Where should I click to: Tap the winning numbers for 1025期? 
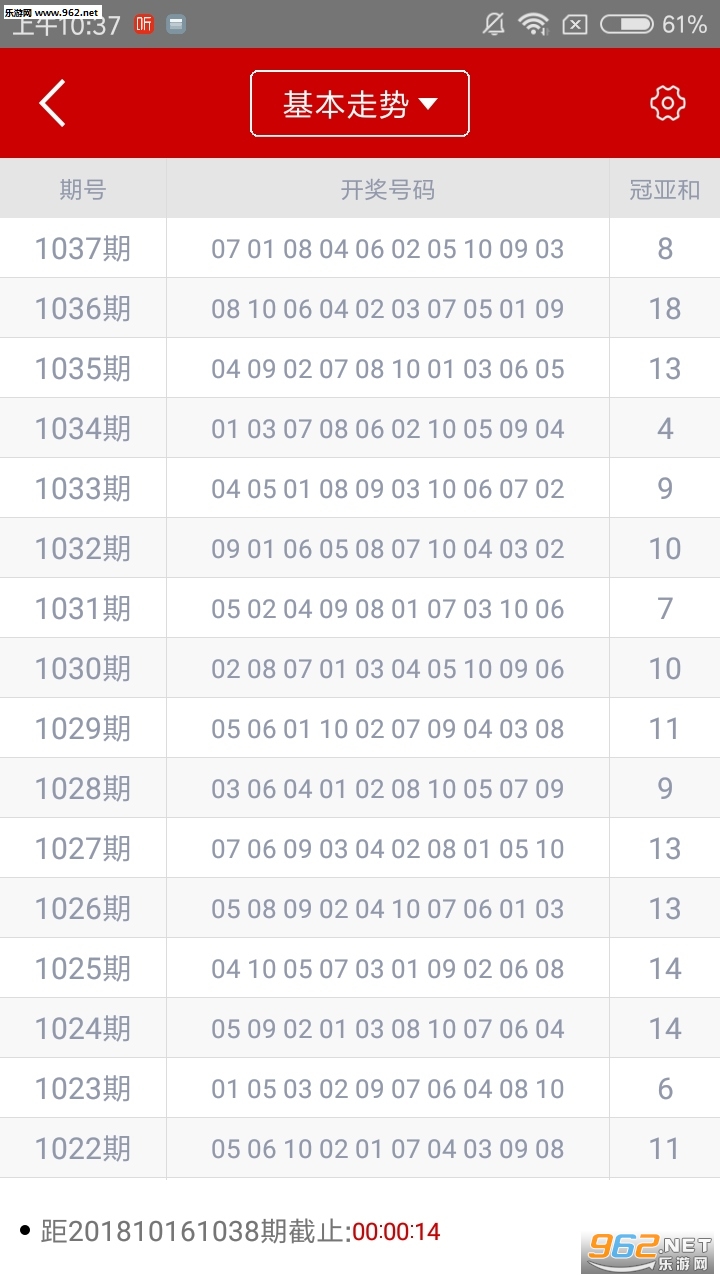388,968
